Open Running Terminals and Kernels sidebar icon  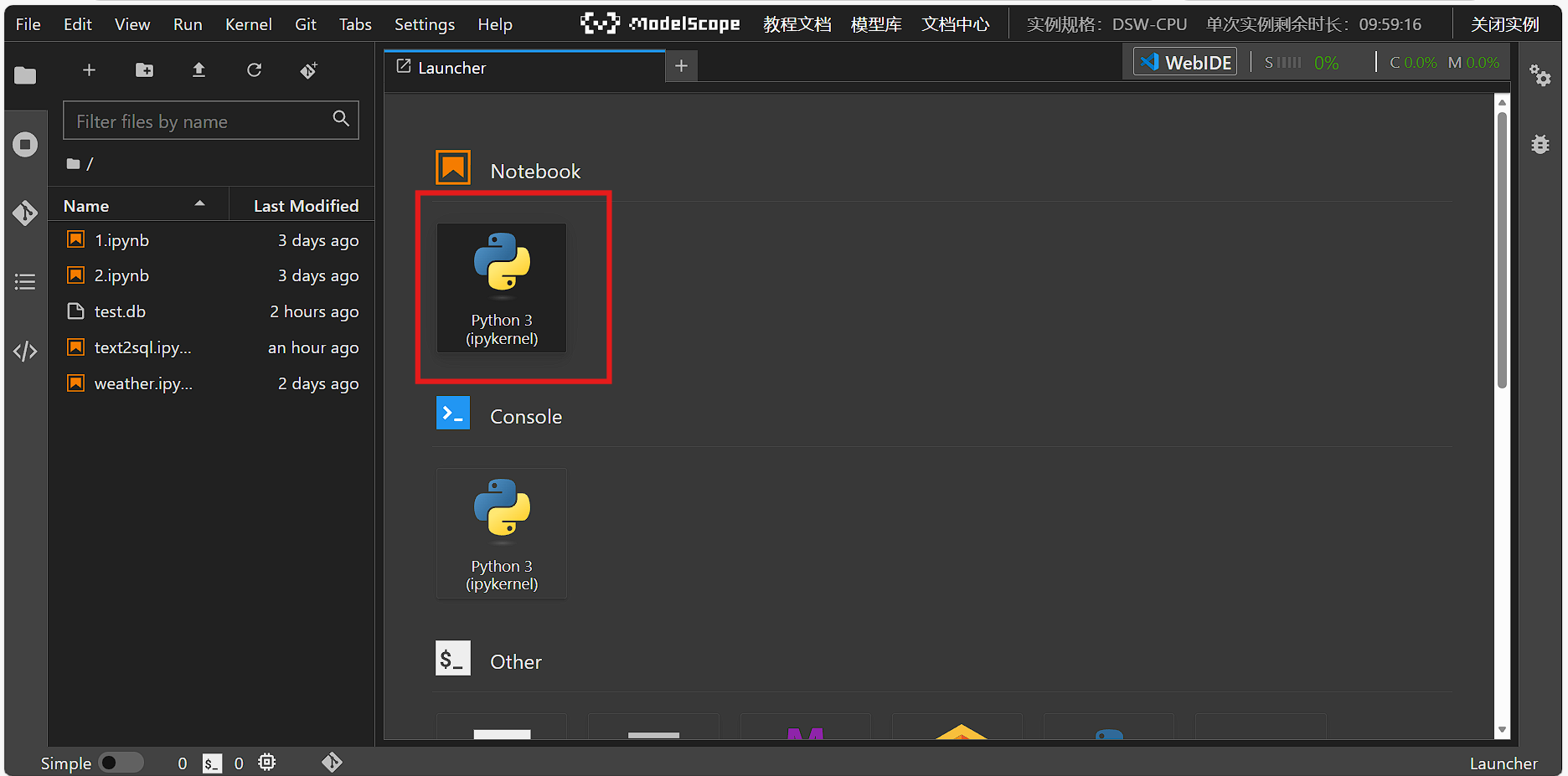coord(25,145)
